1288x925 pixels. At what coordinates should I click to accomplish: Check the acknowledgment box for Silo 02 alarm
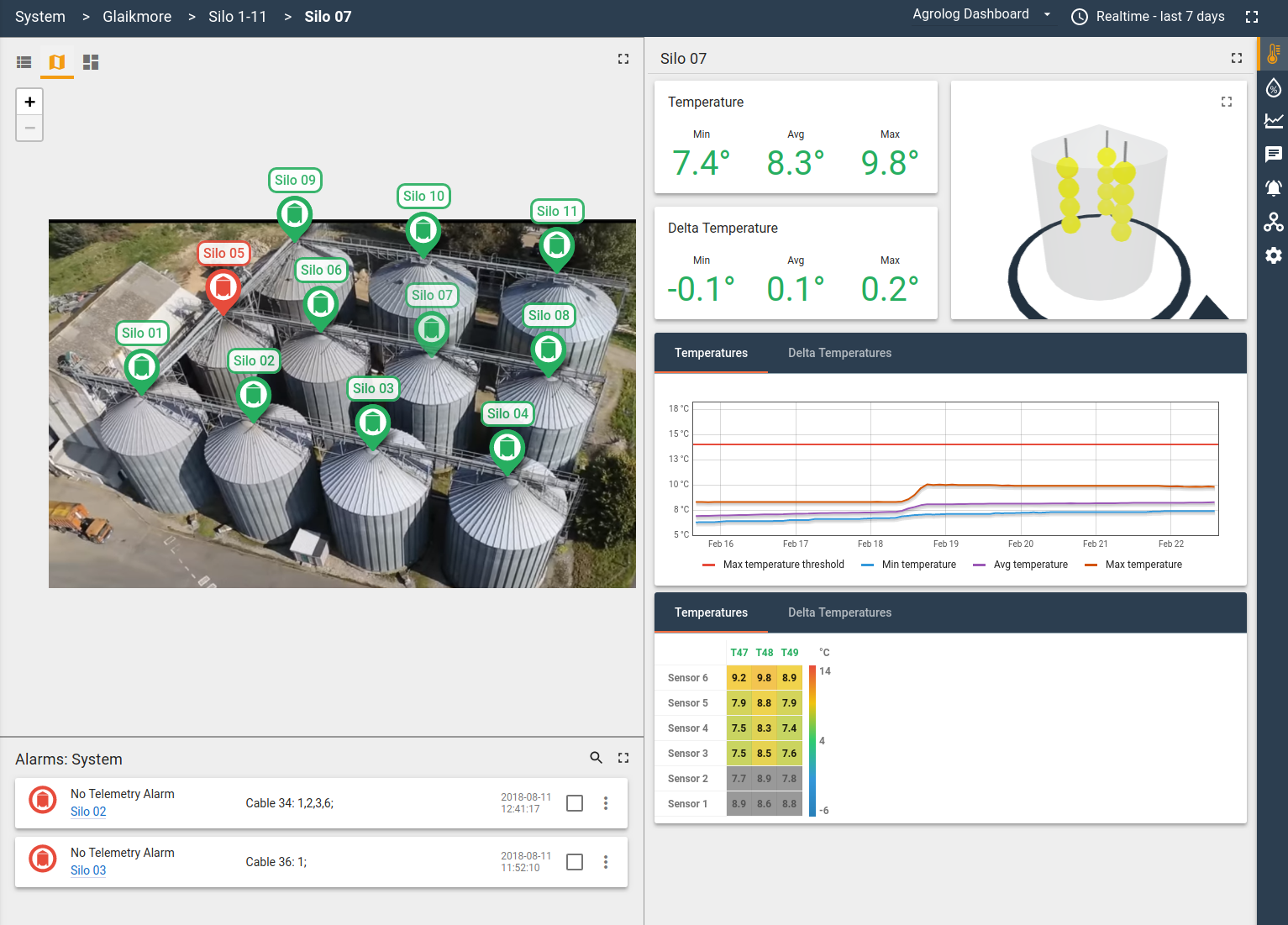pyautogui.click(x=575, y=803)
